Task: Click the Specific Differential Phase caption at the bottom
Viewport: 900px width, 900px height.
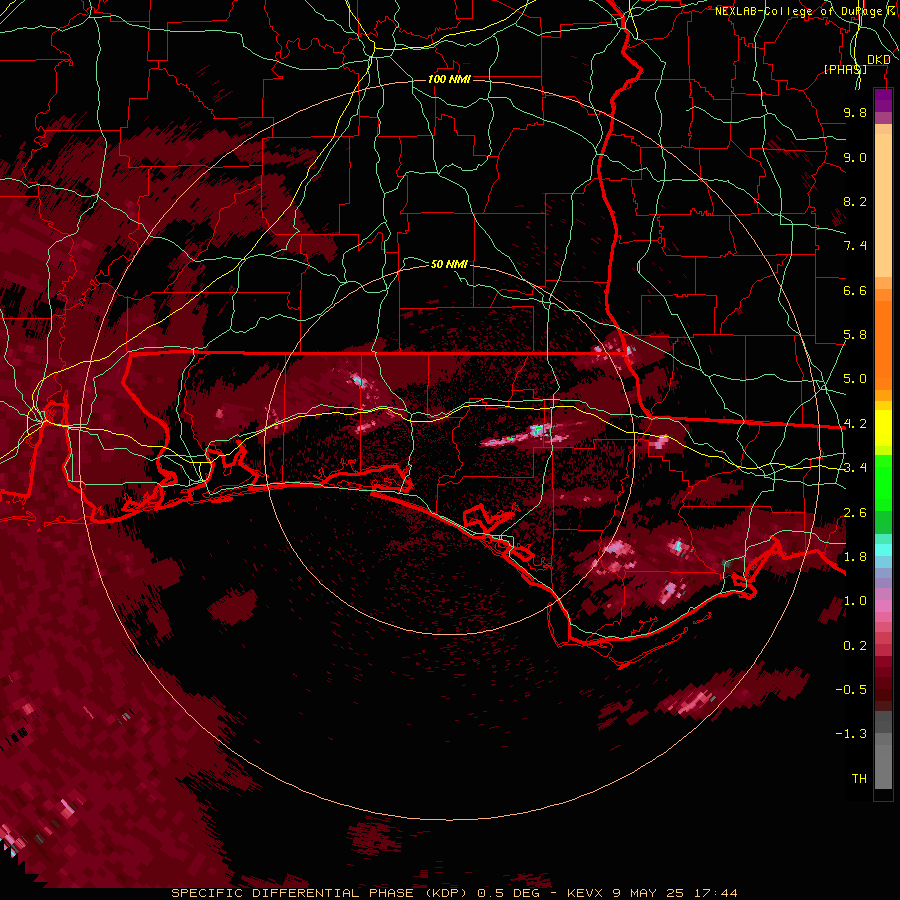Action: pos(454,893)
